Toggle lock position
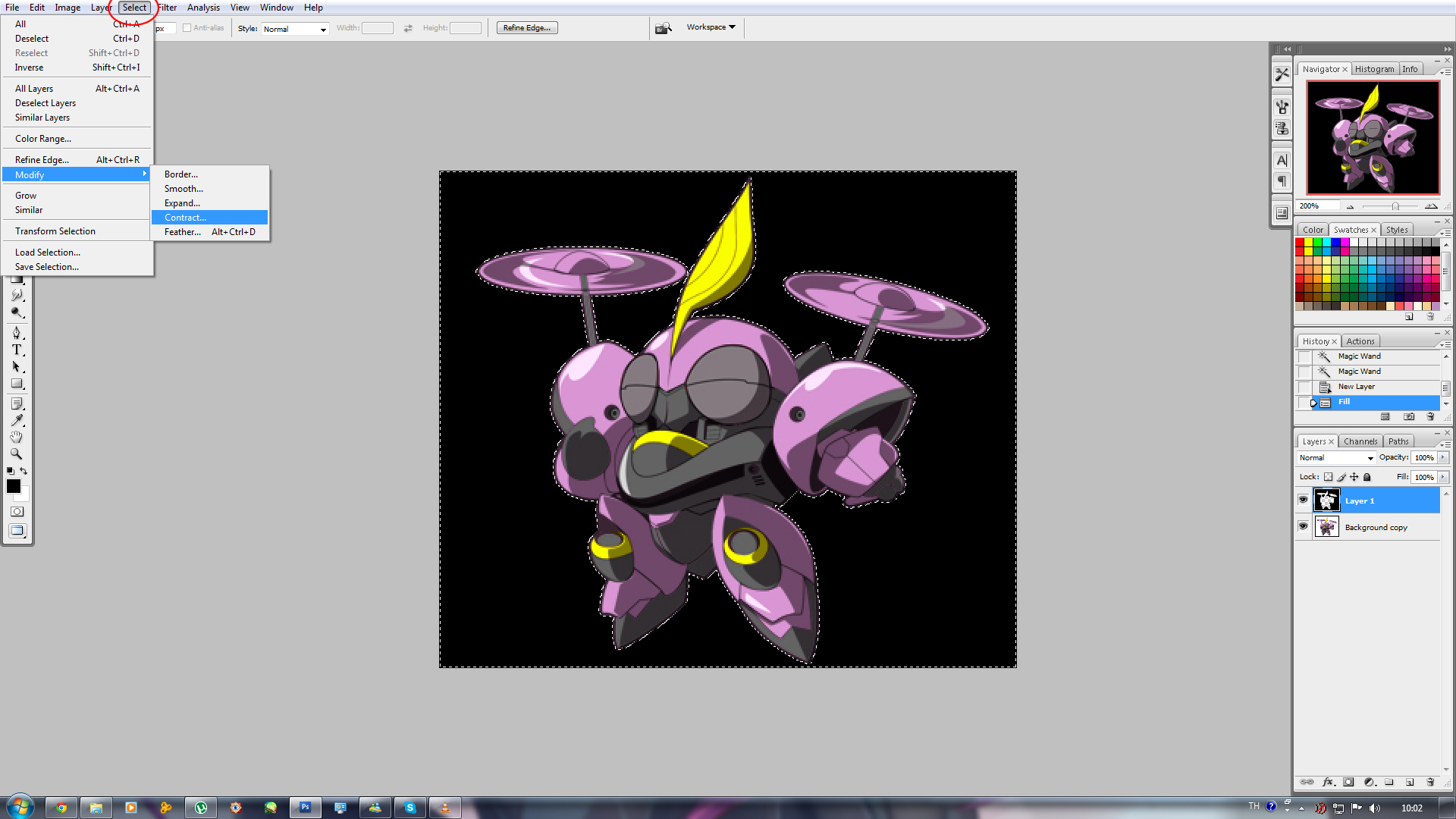The height and width of the screenshot is (819, 1456). coord(1354,477)
